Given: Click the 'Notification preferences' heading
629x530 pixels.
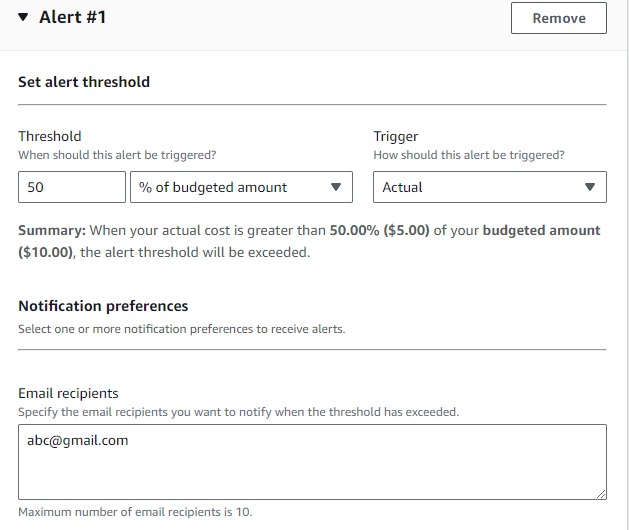Looking at the screenshot, I should click(x=103, y=306).
